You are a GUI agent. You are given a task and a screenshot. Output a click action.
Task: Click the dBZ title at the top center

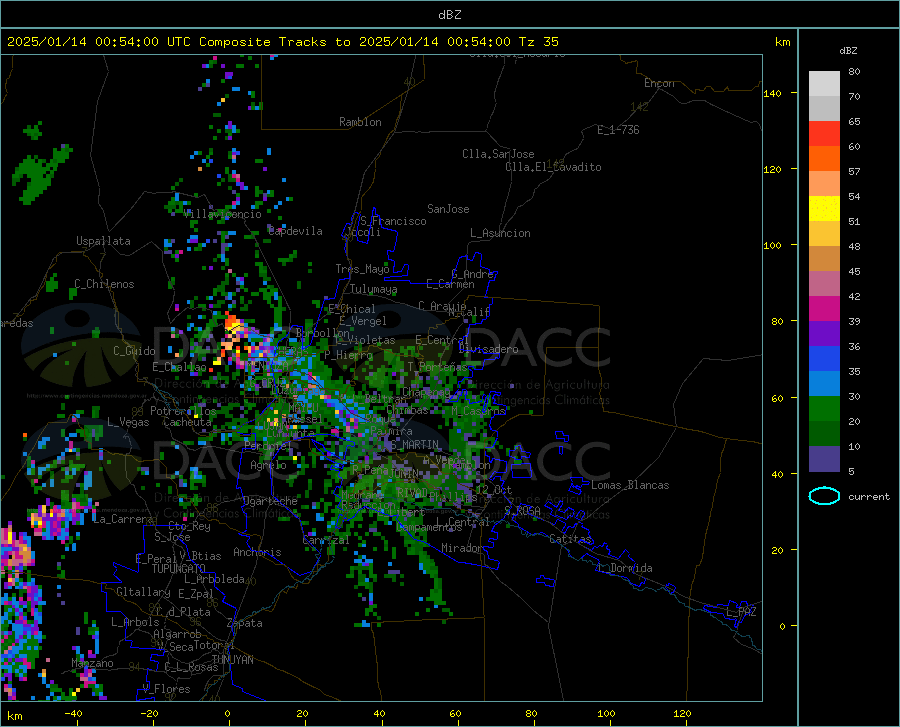[449, 15]
